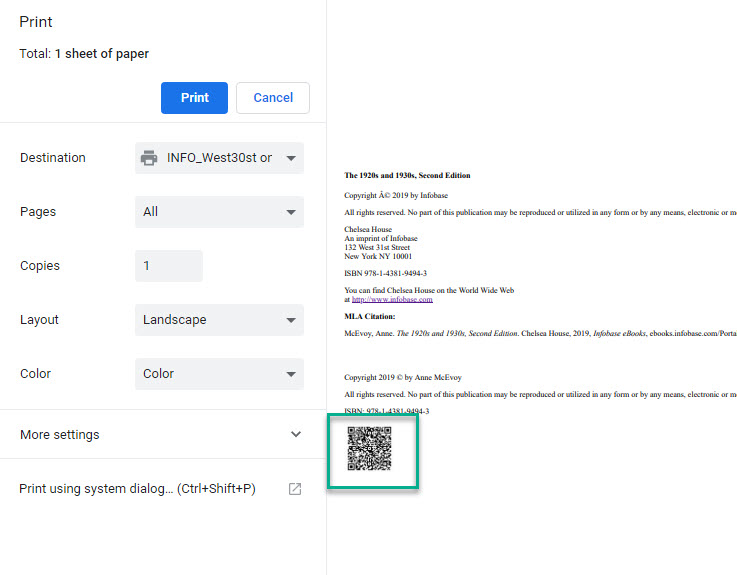This screenshot has width=737, height=575.
Task: Click the 'Copyright 2019 © by Anne McEvoy' line
Action: click(403, 377)
